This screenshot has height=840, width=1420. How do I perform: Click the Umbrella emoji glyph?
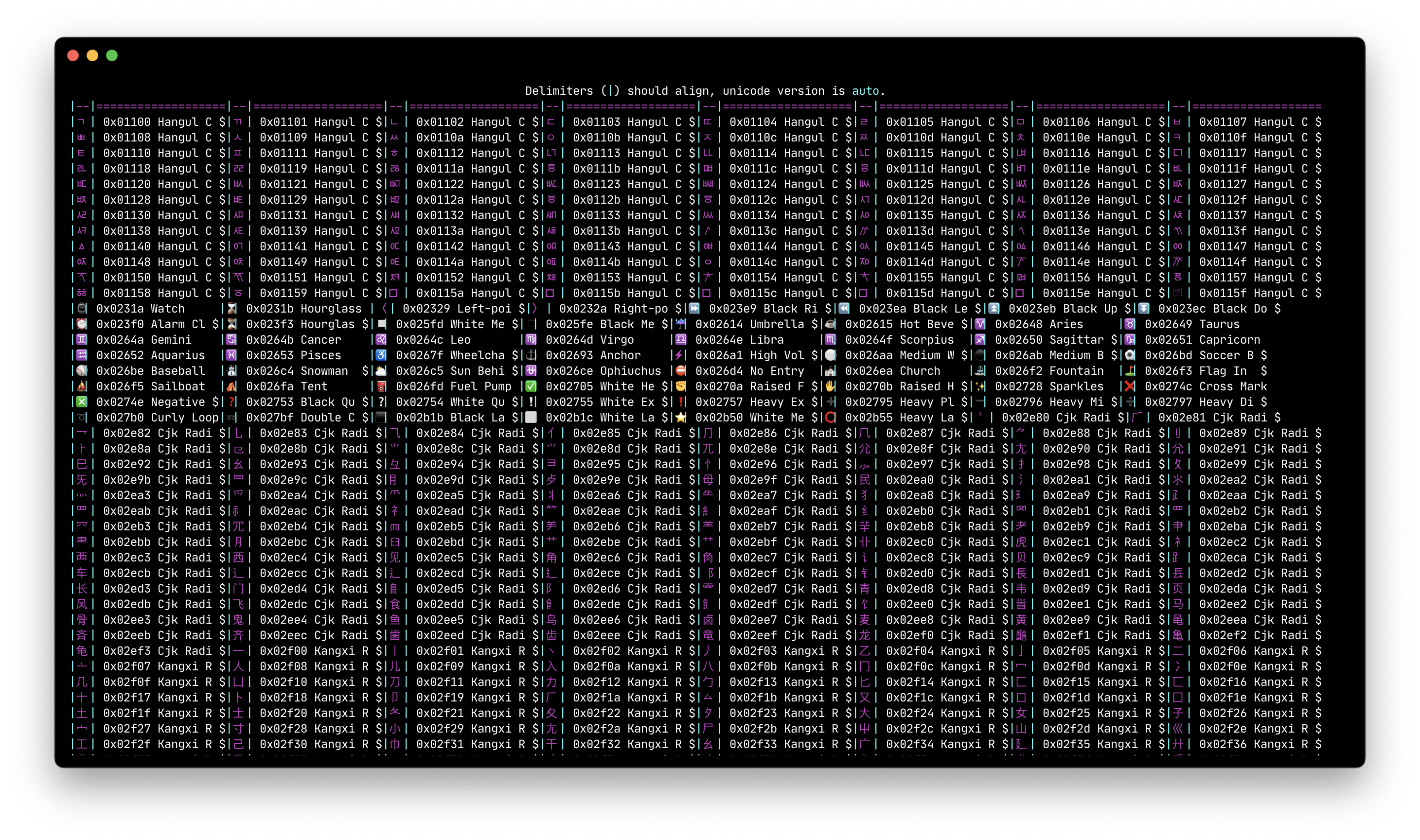680,324
